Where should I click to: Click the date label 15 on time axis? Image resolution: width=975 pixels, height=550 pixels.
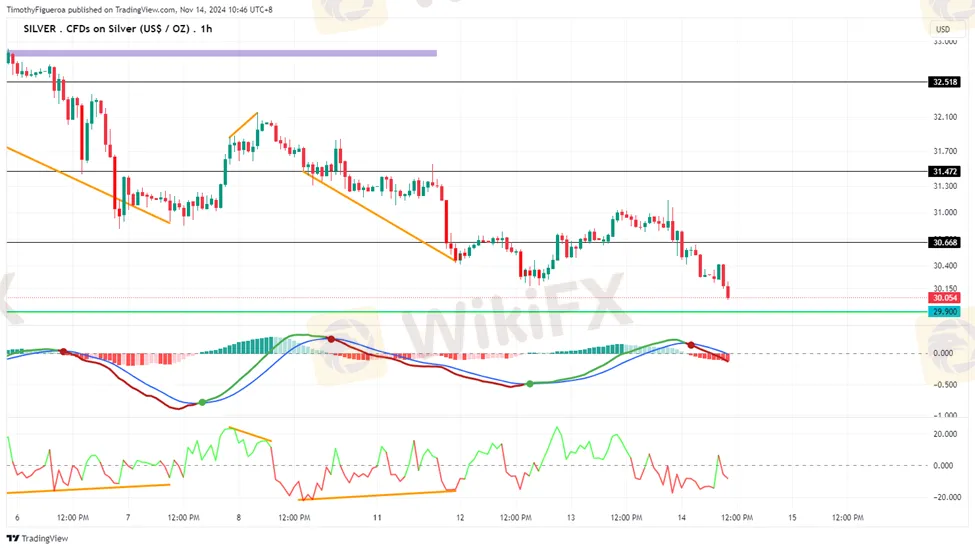tap(792, 517)
